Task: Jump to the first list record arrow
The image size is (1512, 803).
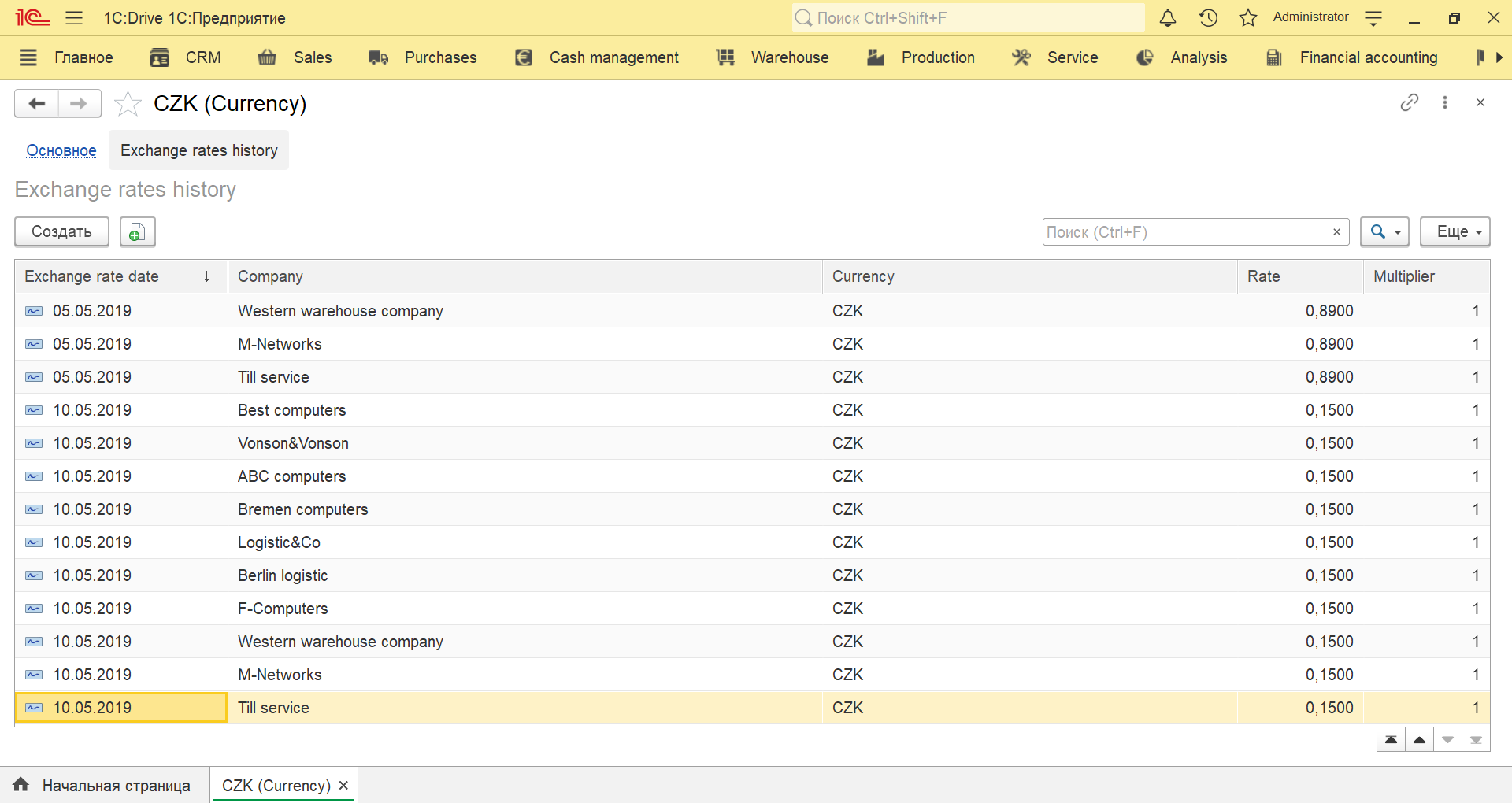Action: (x=1392, y=740)
